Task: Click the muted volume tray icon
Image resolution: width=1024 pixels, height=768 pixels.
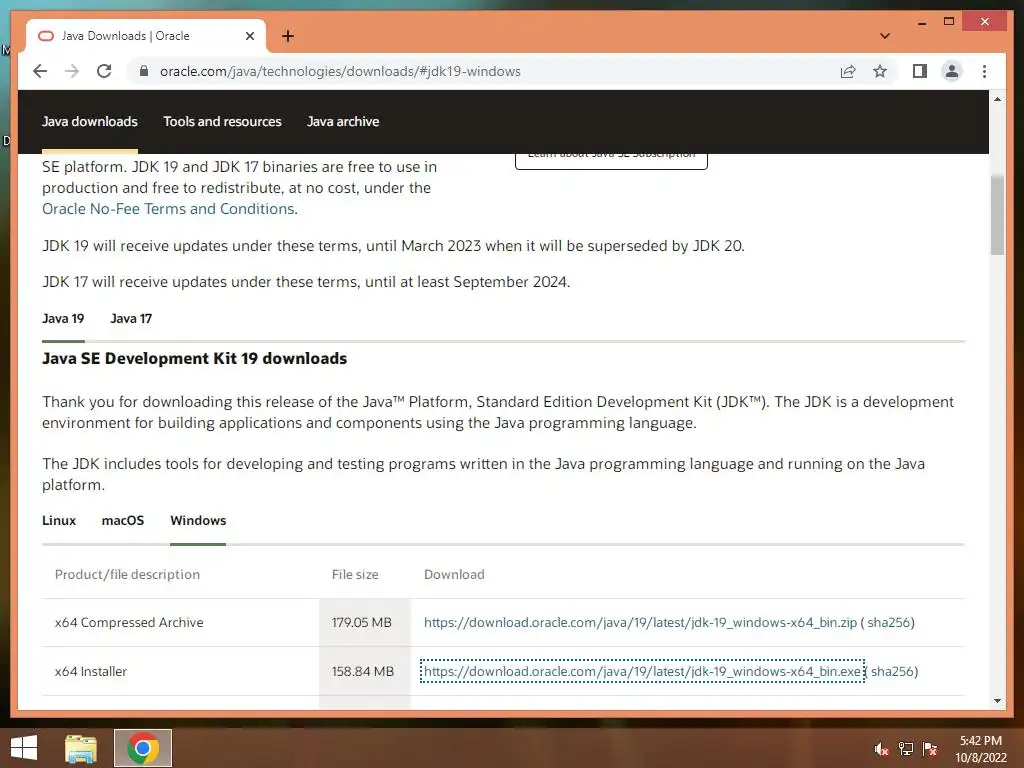Action: tap(881, 749)
